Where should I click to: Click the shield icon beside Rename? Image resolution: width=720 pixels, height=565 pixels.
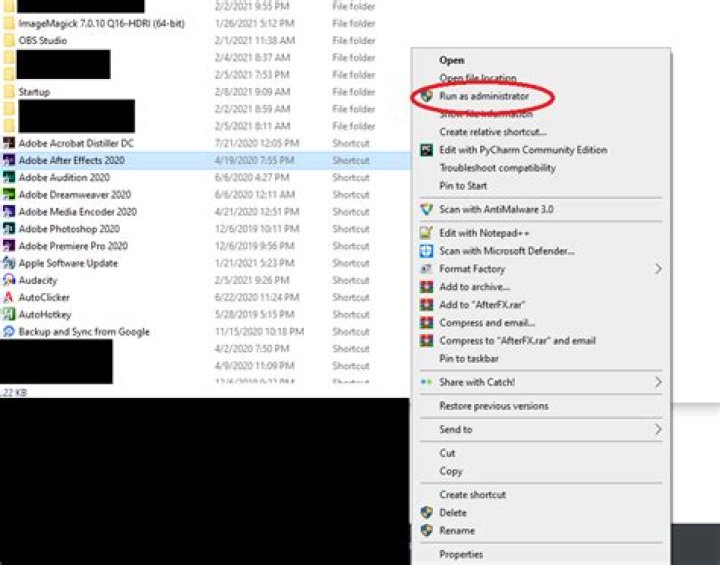[427, 531]
